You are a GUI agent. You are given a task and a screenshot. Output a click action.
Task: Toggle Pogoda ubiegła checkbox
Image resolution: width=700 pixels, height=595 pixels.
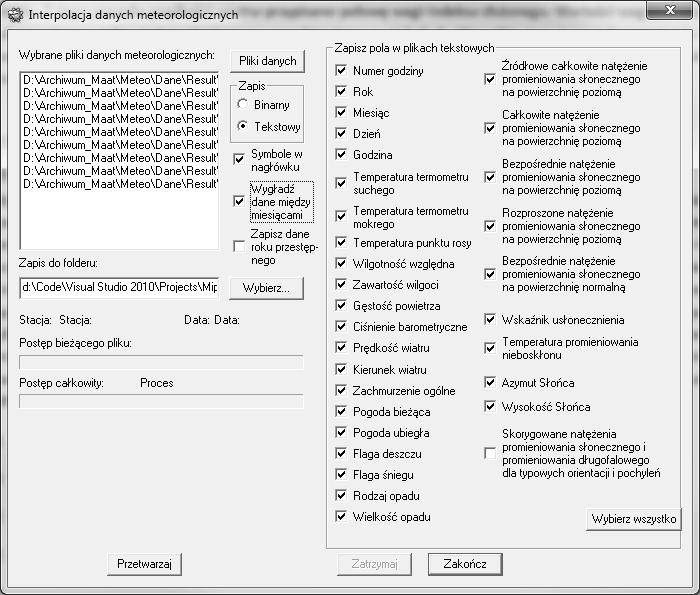(341, 432)
